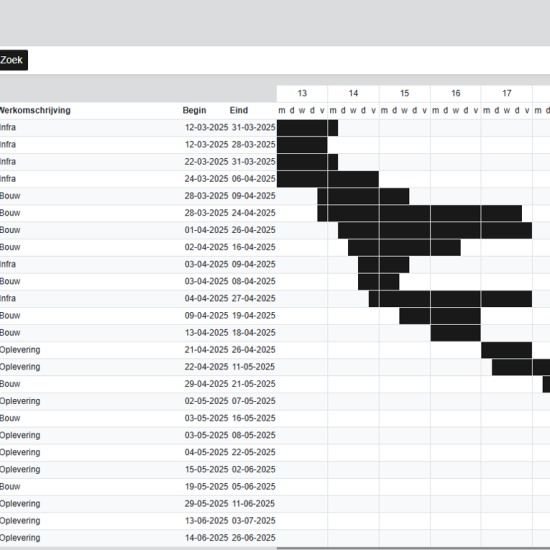Select the Bouw row starting 19-05-2025
The image size is (550, 550).
pos(275,487)
